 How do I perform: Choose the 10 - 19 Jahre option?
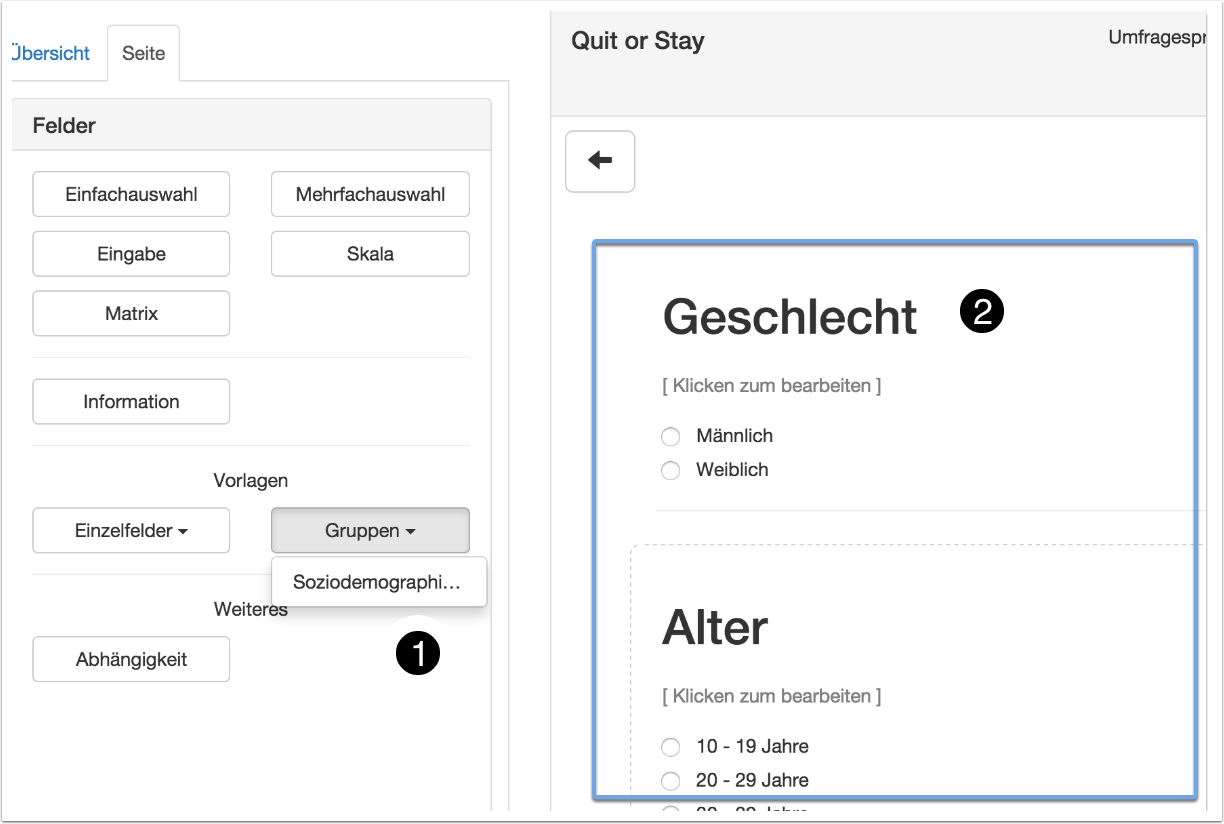point(671,747)
